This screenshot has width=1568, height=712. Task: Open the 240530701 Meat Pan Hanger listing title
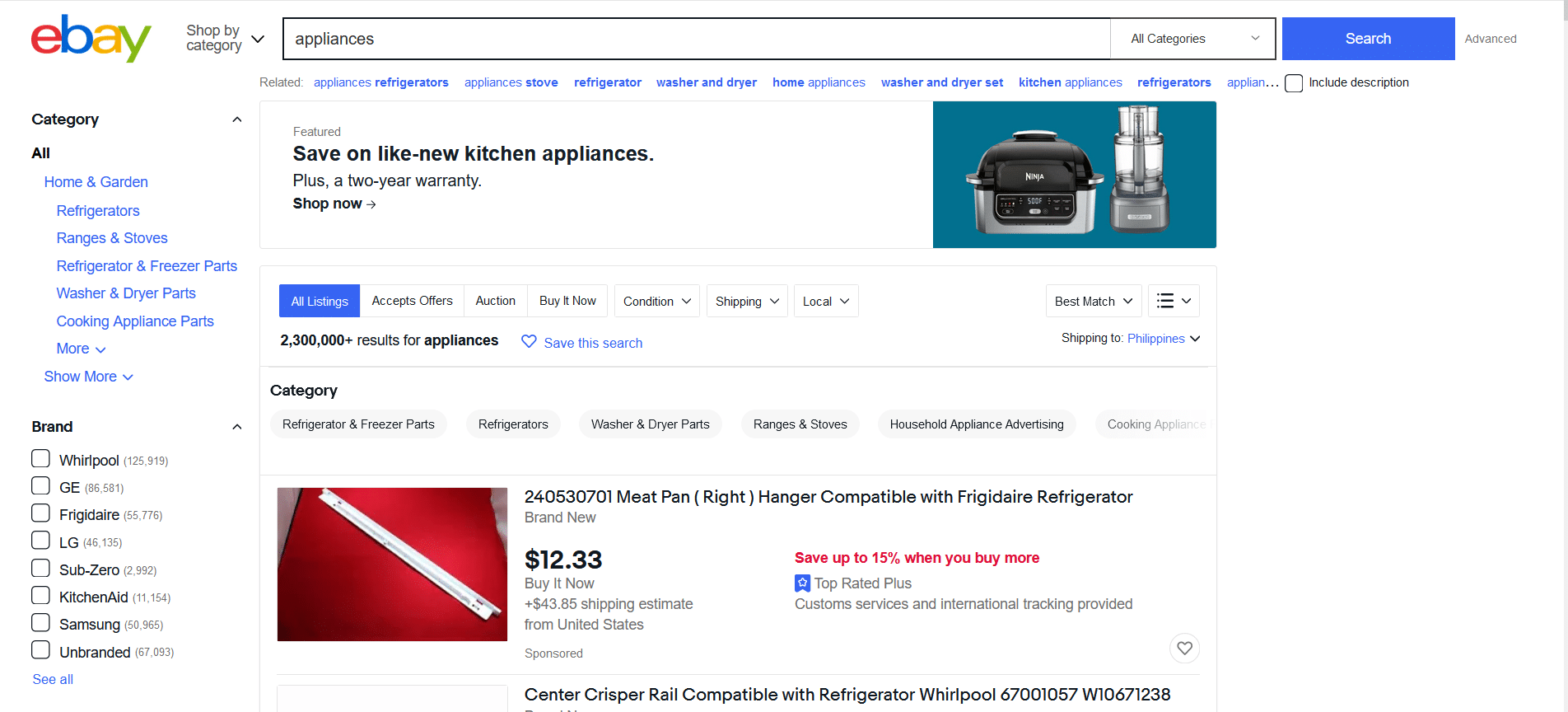828,497
